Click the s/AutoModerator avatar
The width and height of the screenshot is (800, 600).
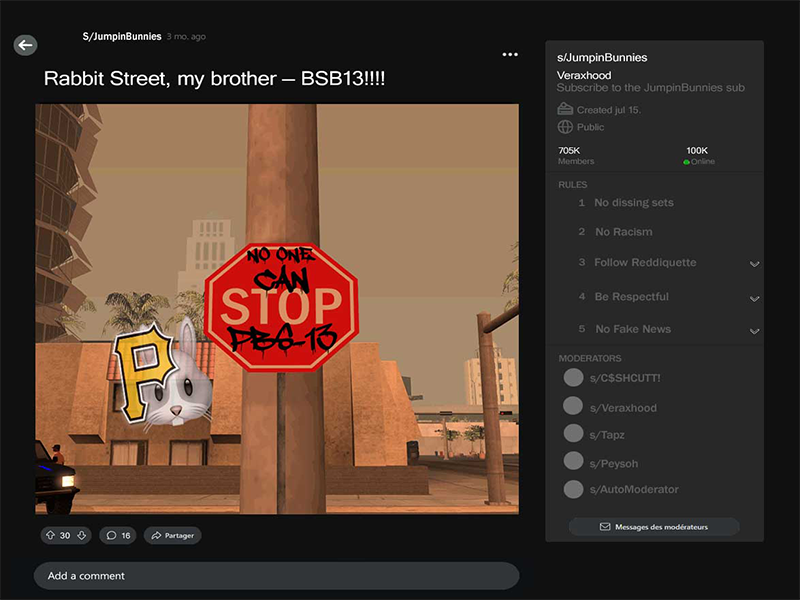pos(573,489)
